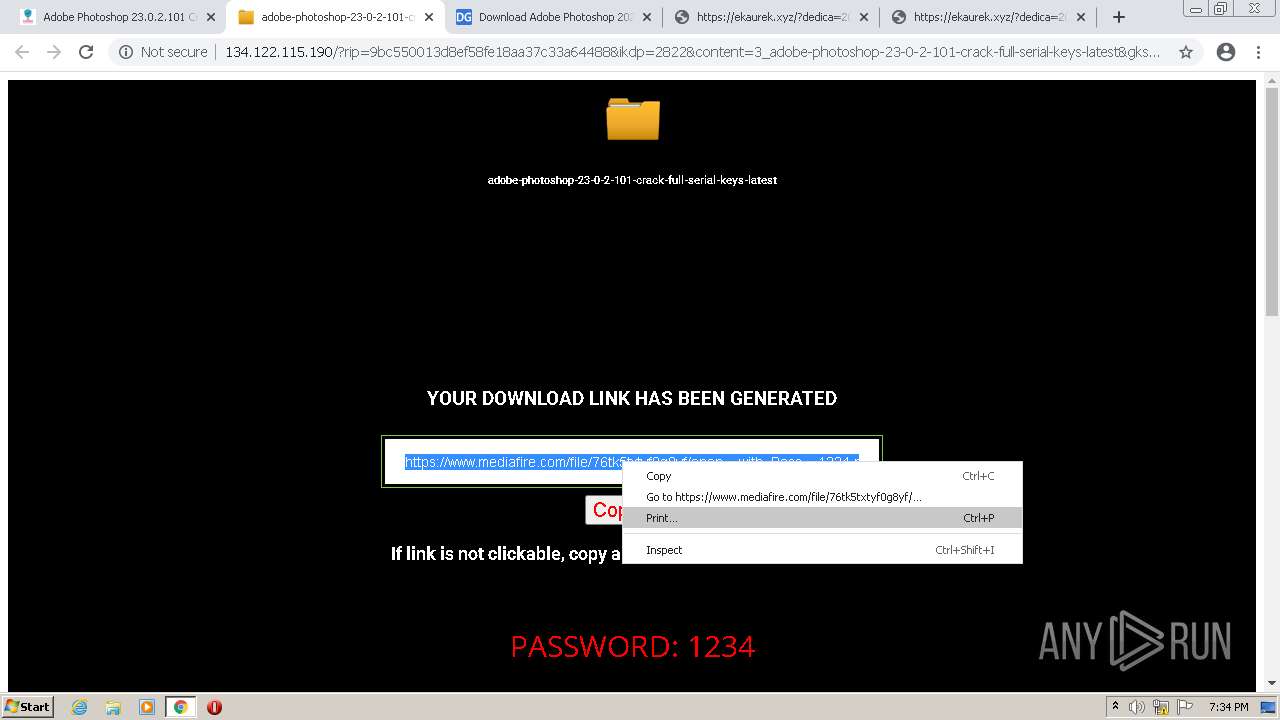Click the If link is not clickable text

coord(506,553)
